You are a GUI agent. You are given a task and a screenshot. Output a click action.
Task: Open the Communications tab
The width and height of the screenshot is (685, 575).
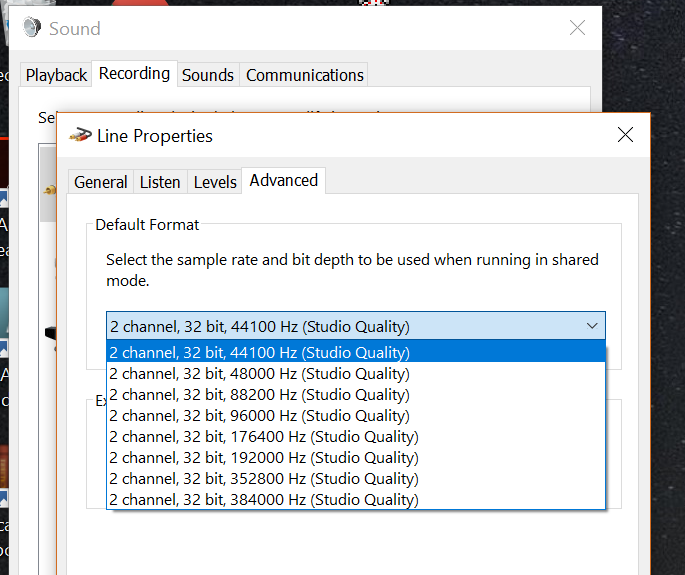point(305,75)
